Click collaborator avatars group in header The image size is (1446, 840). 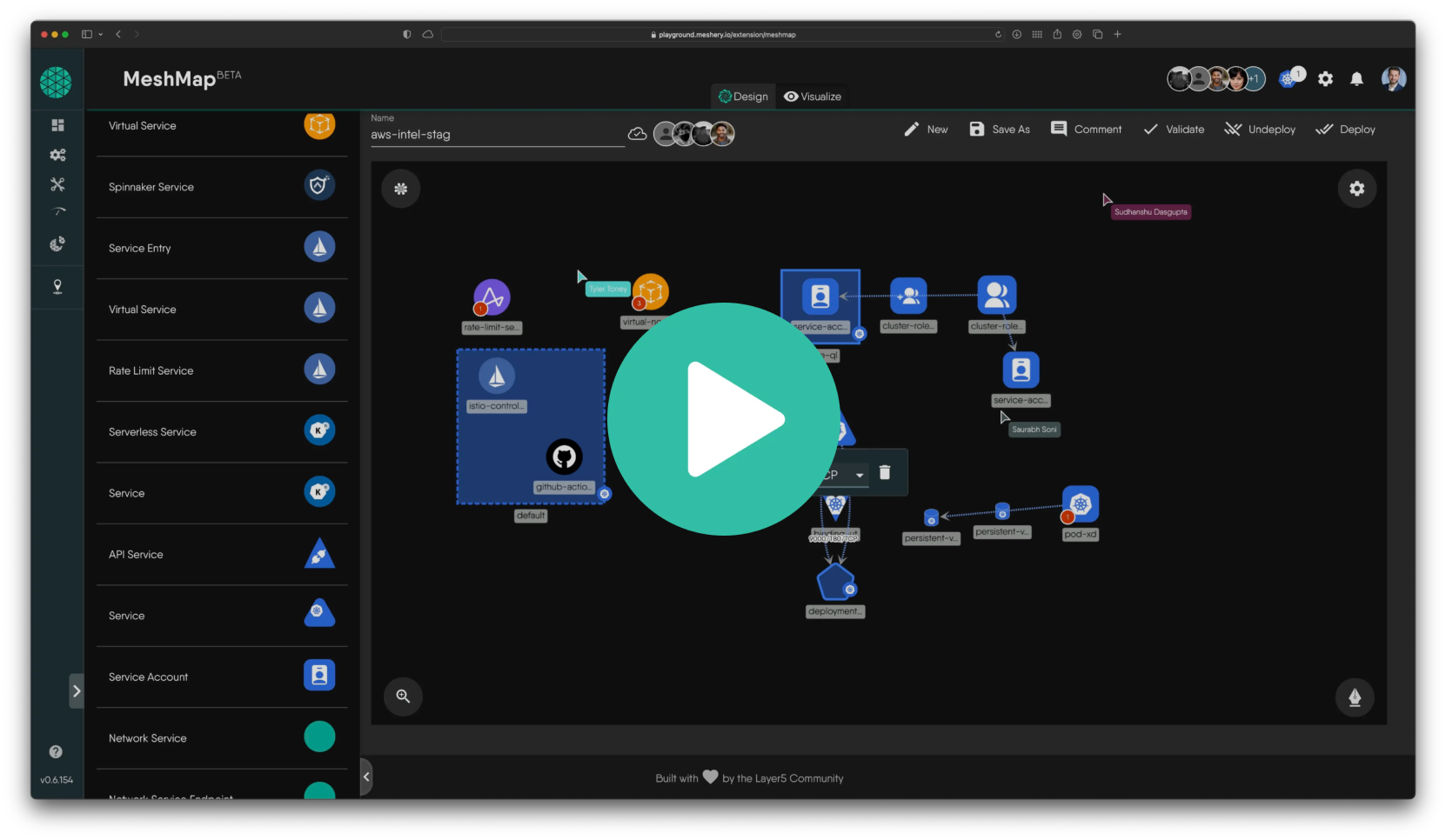pyautogui.click(x=1216, y=79)
